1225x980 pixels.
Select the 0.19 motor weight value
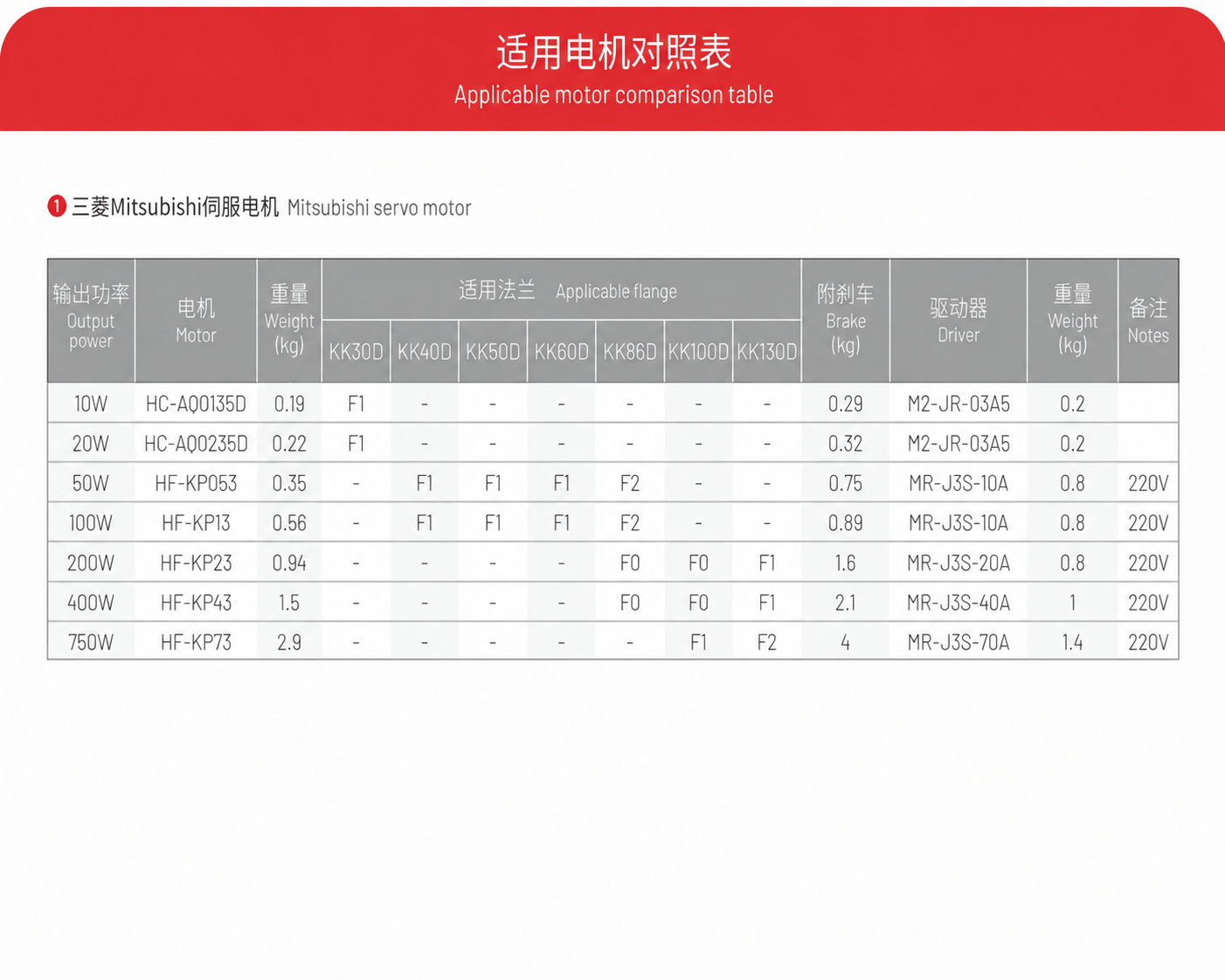tap(289, 404)
